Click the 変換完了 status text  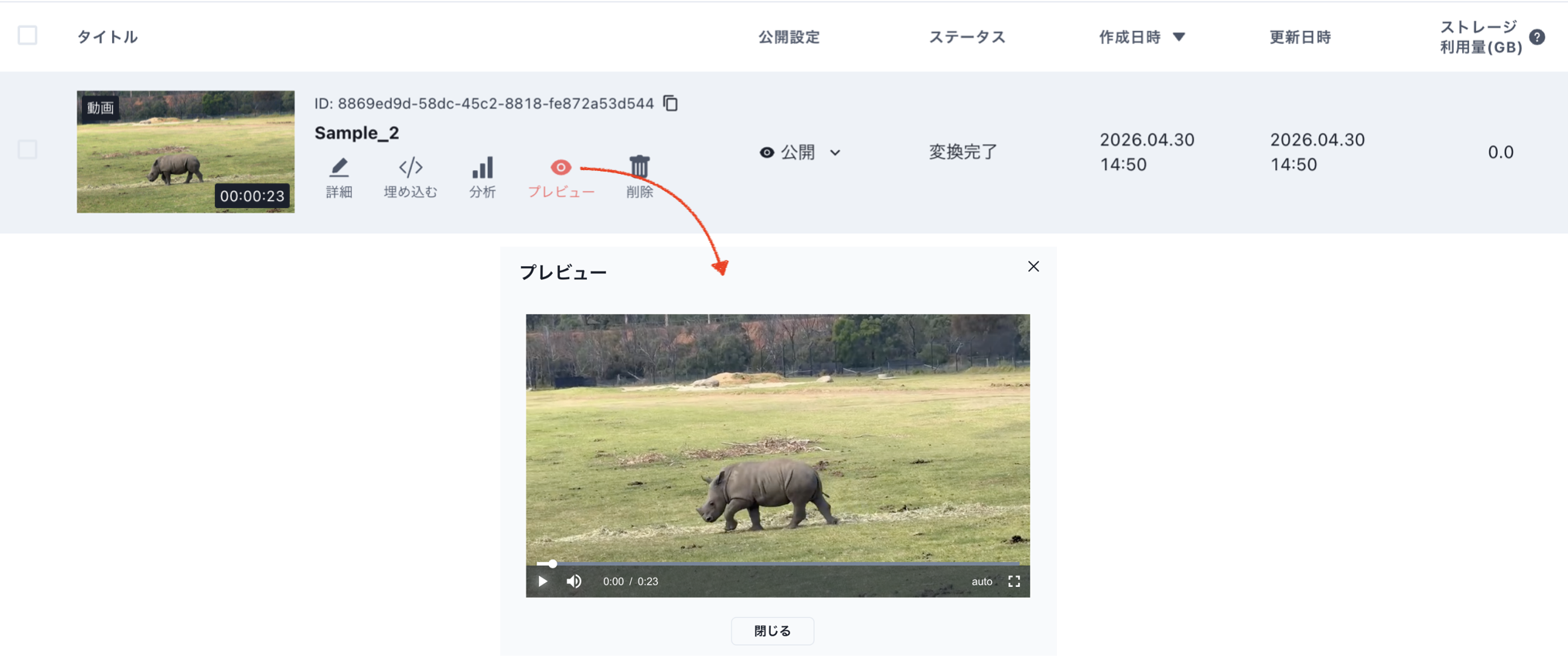(x=963, y=152)
